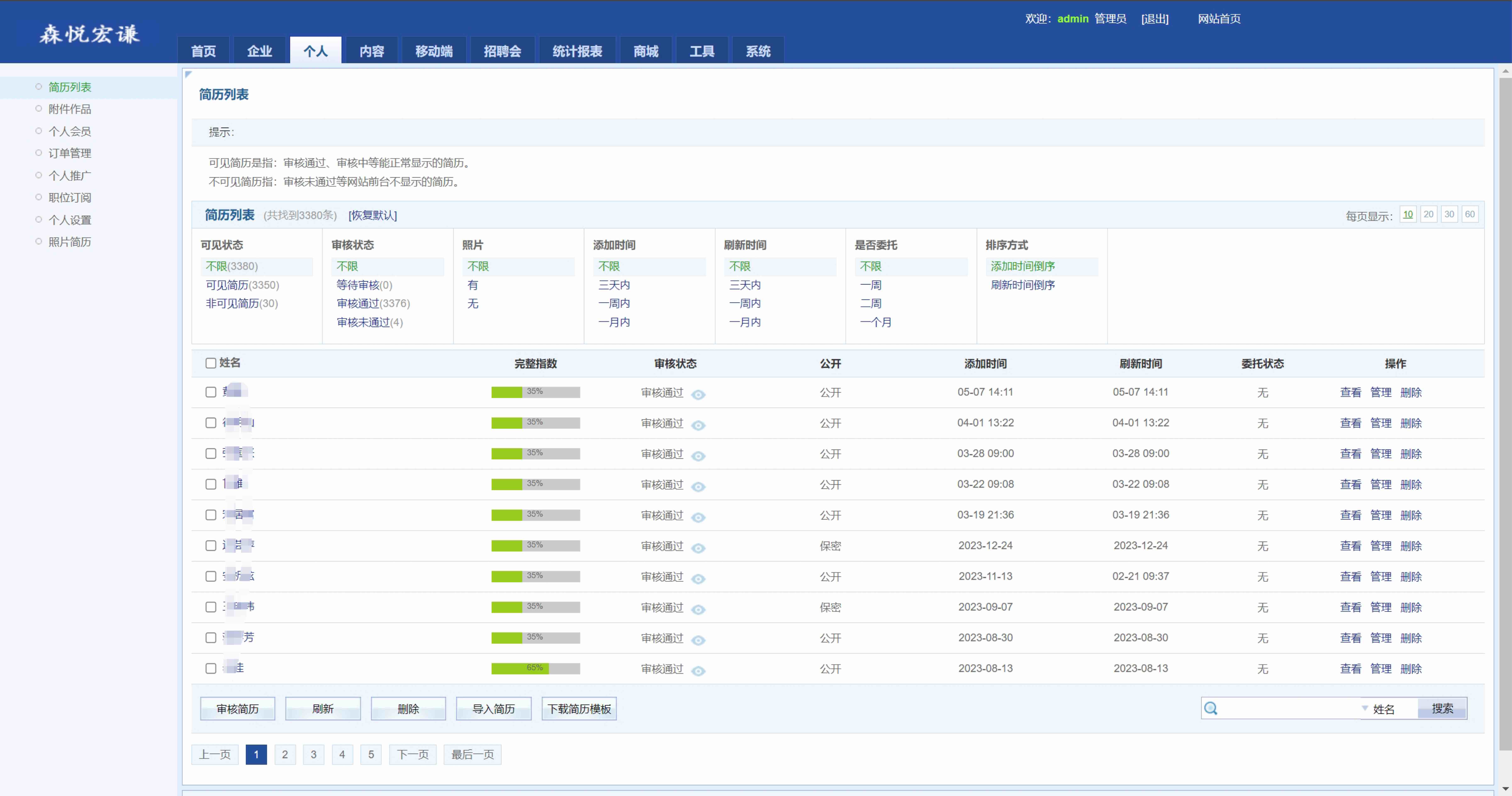Click the name search input field
1512x796 pixels.
click(1289, 709)
